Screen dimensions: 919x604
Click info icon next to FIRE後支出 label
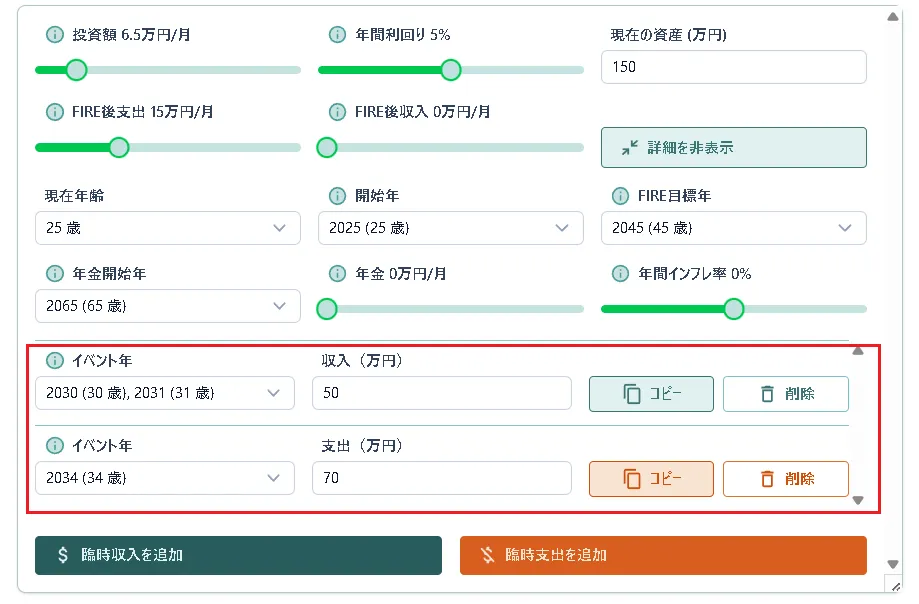pyautogui.click(x=55, y=112)
